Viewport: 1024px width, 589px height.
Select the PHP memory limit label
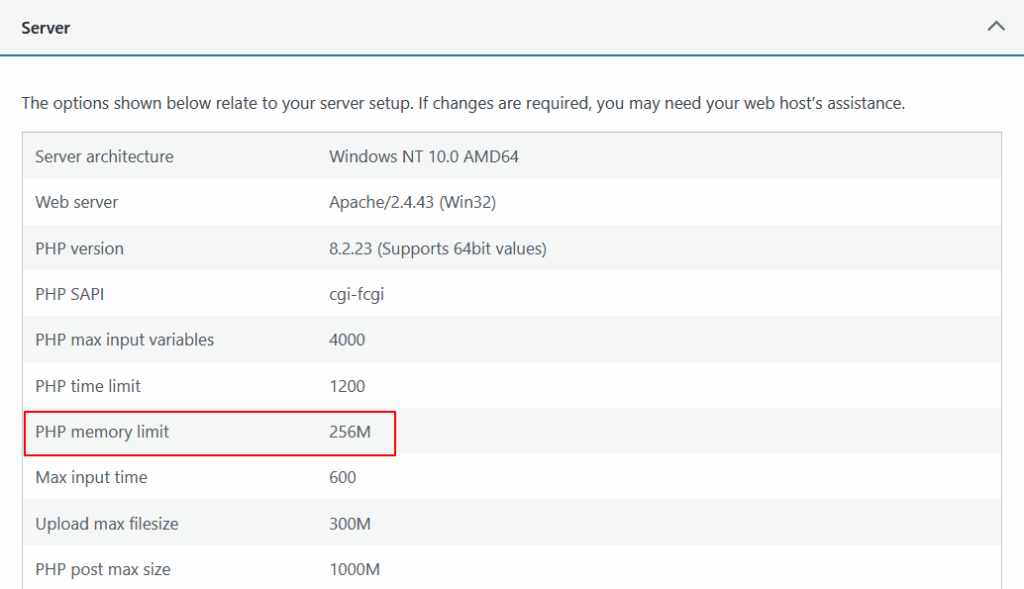tap(102, 432)
